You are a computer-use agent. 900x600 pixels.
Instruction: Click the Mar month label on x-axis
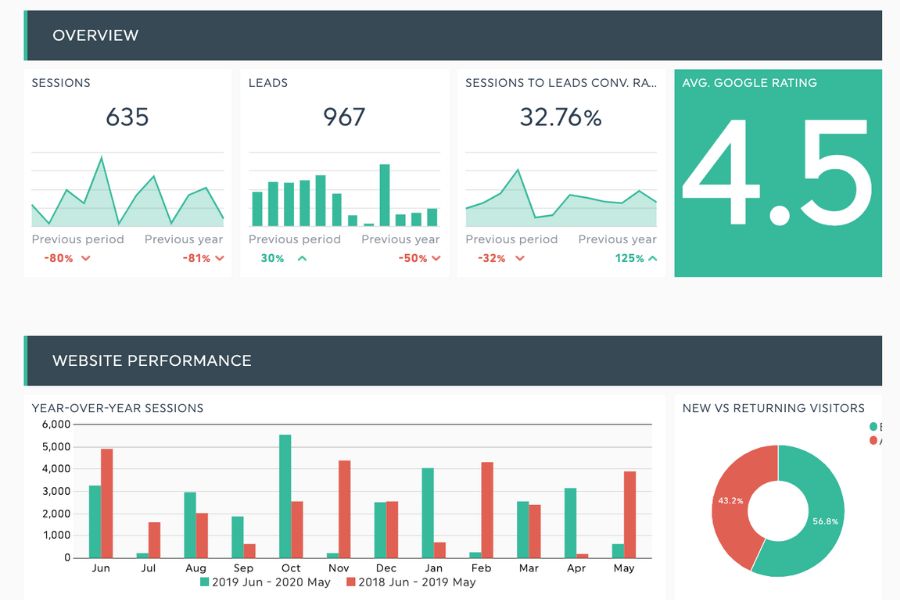coord(529,568)
